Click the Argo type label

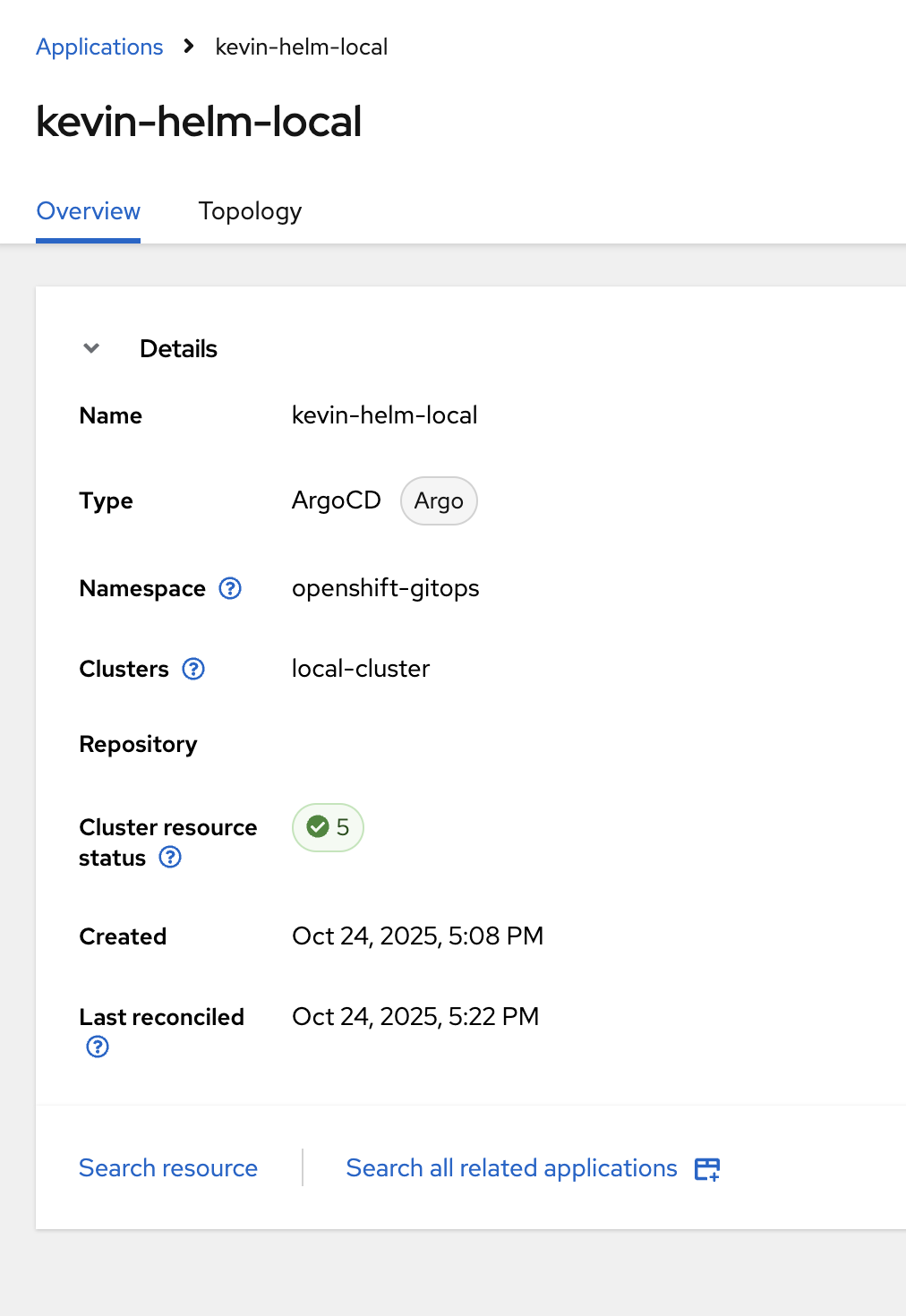[439, 501]
